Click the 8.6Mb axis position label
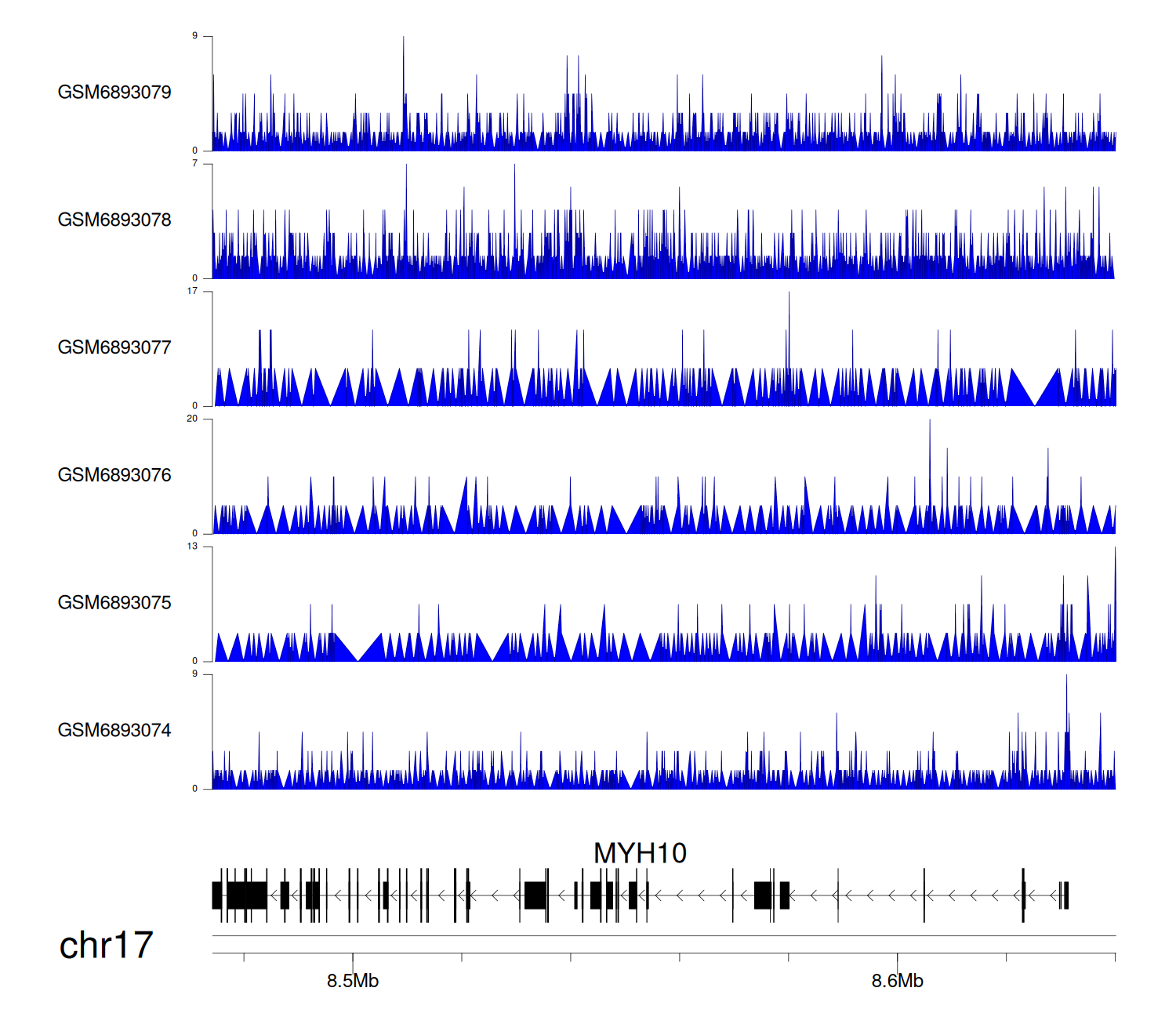The image size is (1176, 1035). 897,981
